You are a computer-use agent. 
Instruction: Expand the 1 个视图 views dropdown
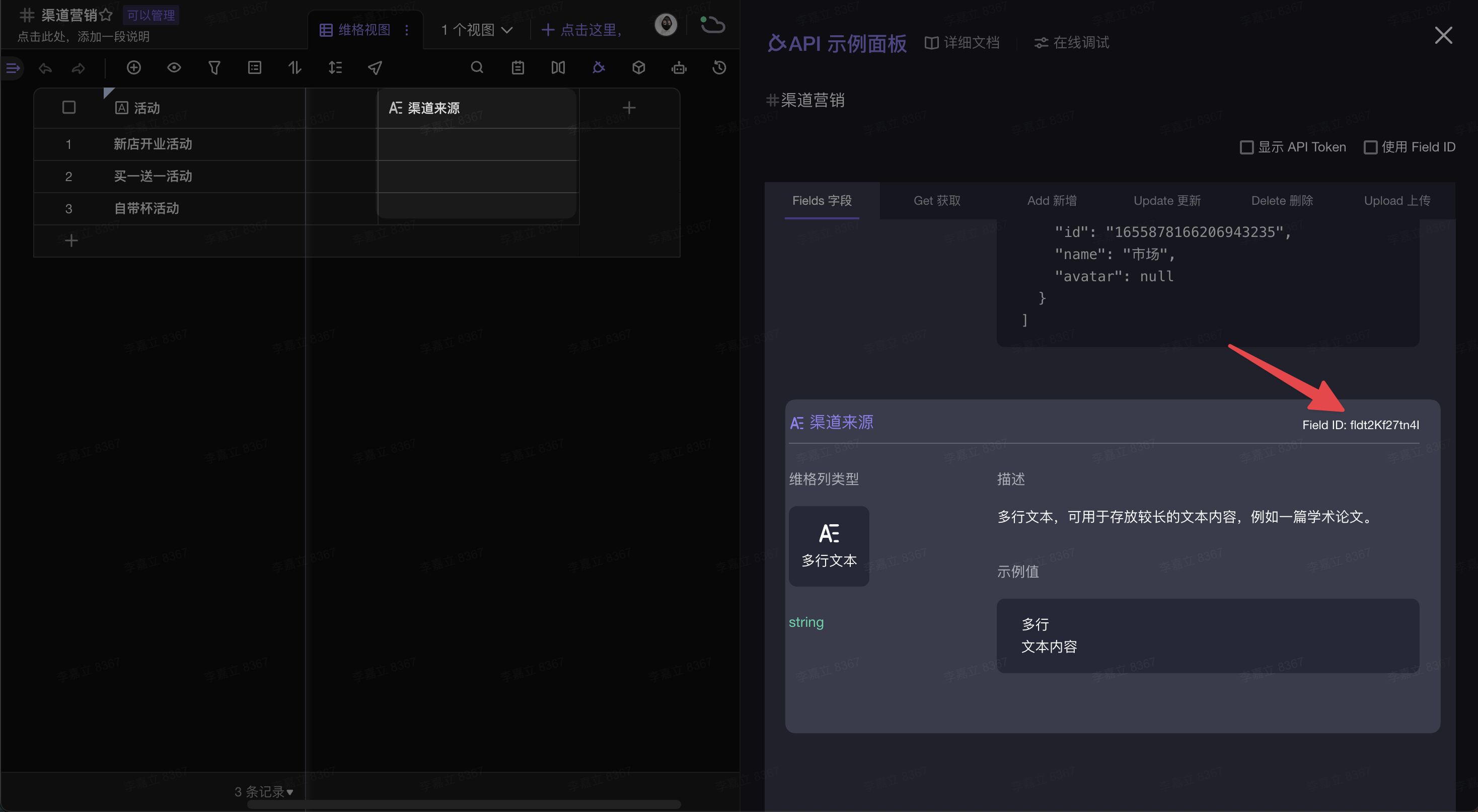point(476,30)
